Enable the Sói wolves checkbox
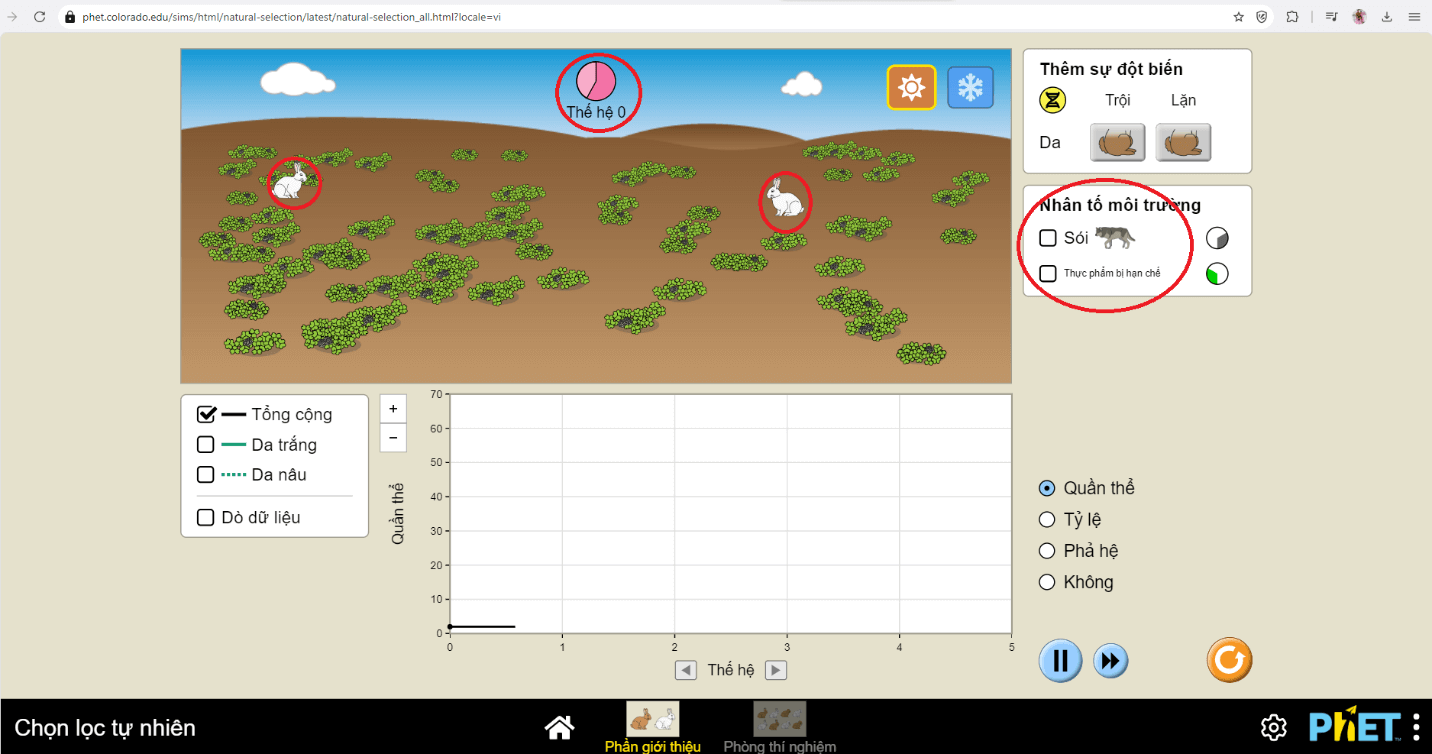 pos(1048,238)
